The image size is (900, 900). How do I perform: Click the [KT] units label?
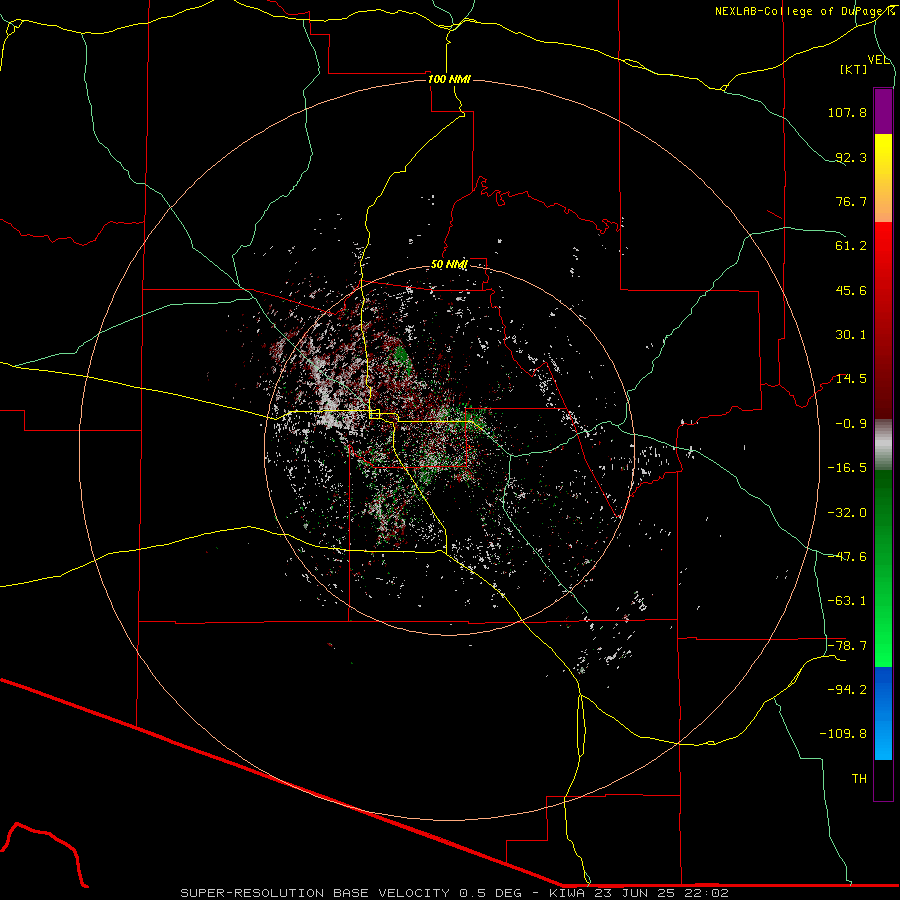point(854,69)
